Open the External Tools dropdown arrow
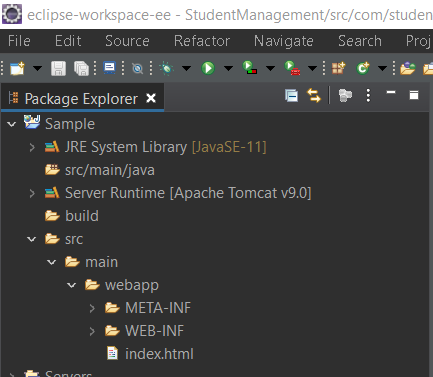 click(312, 69)
